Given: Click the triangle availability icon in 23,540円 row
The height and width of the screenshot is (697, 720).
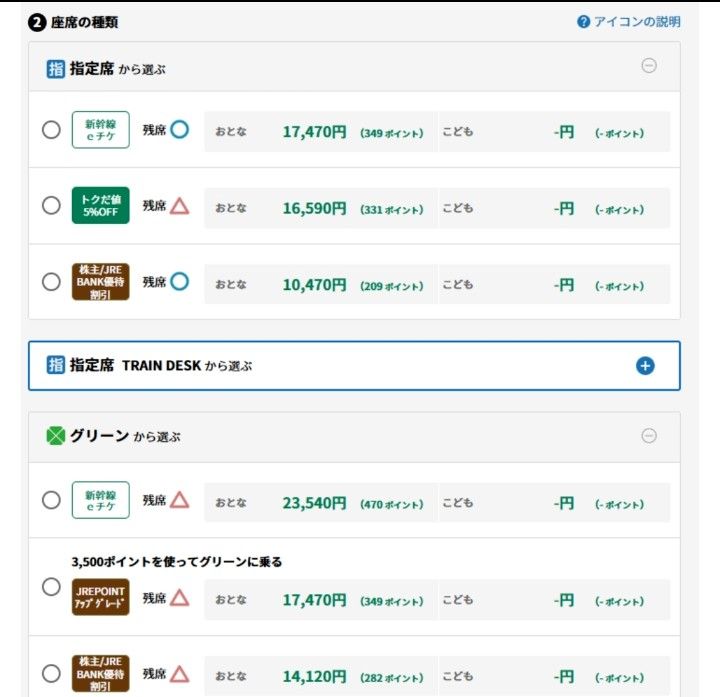Looking at the screenshot, I should click(x=180, y=500).
